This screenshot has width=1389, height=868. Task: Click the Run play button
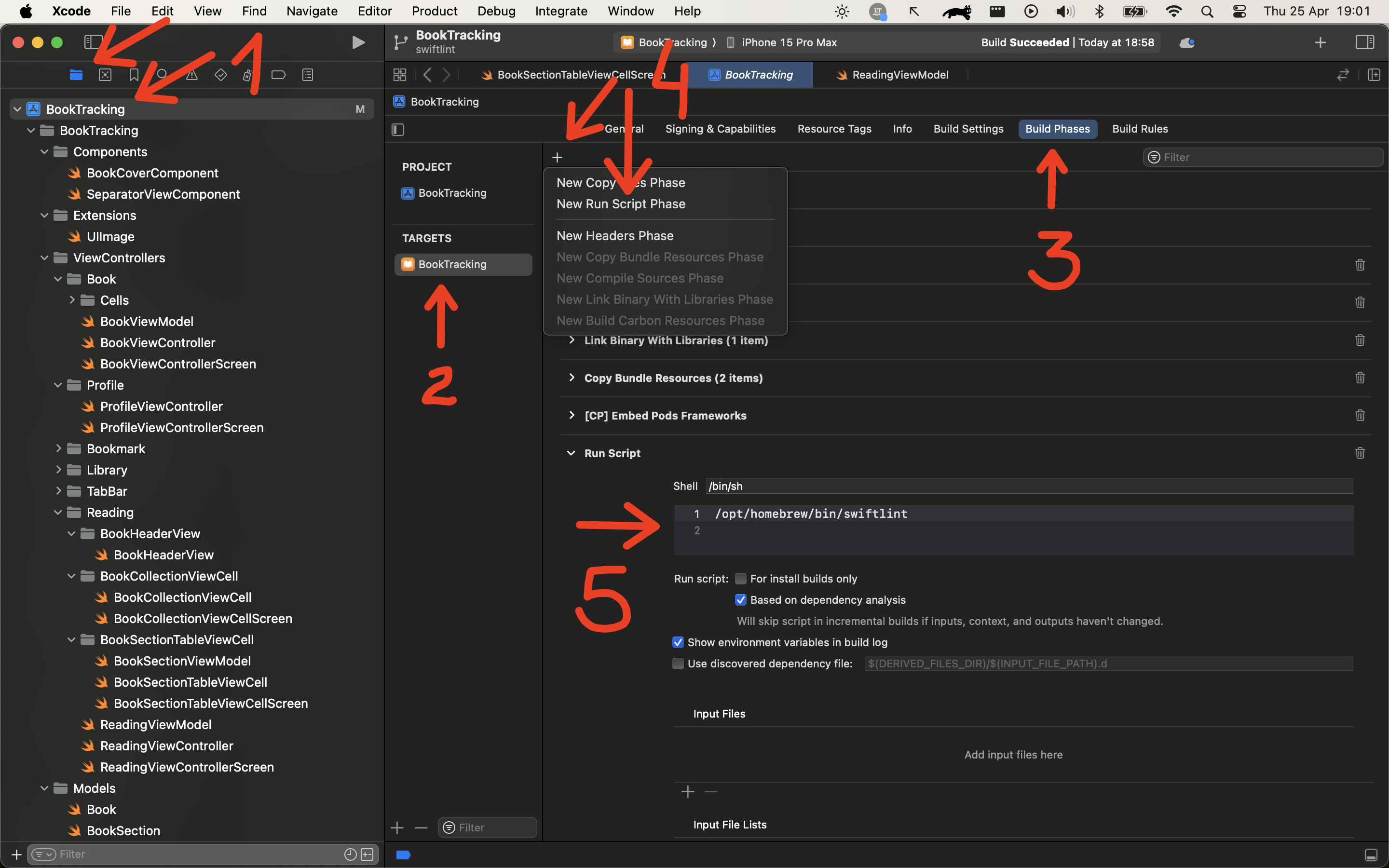(x=358, y=42)
